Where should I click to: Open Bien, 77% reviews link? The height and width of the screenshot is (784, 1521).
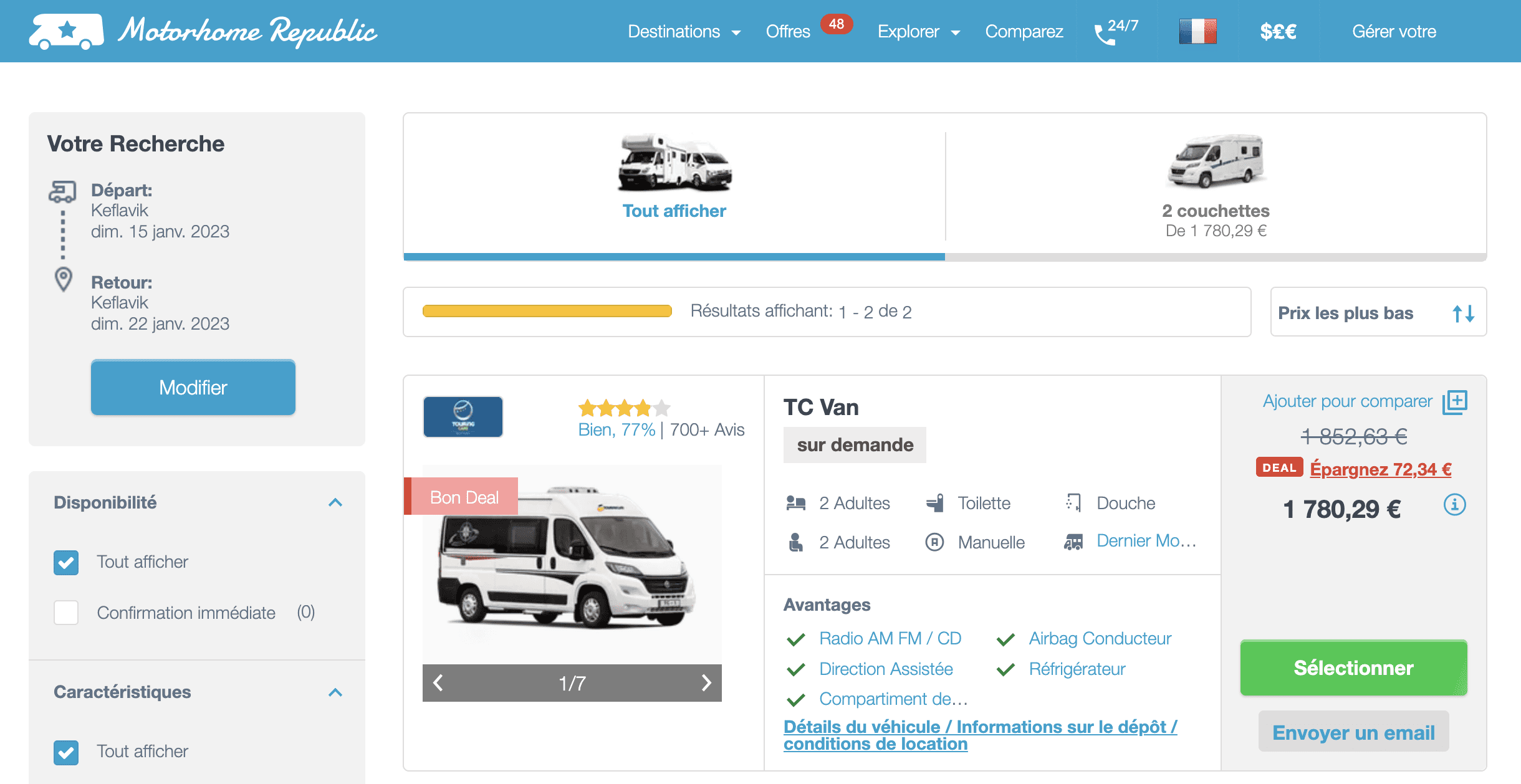(x=617, y=429)
